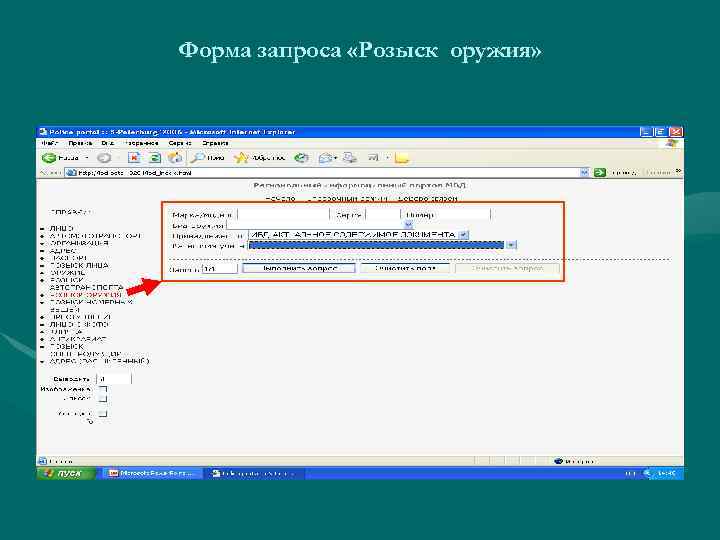Open the Справочный режим link

tap(348, 199)
